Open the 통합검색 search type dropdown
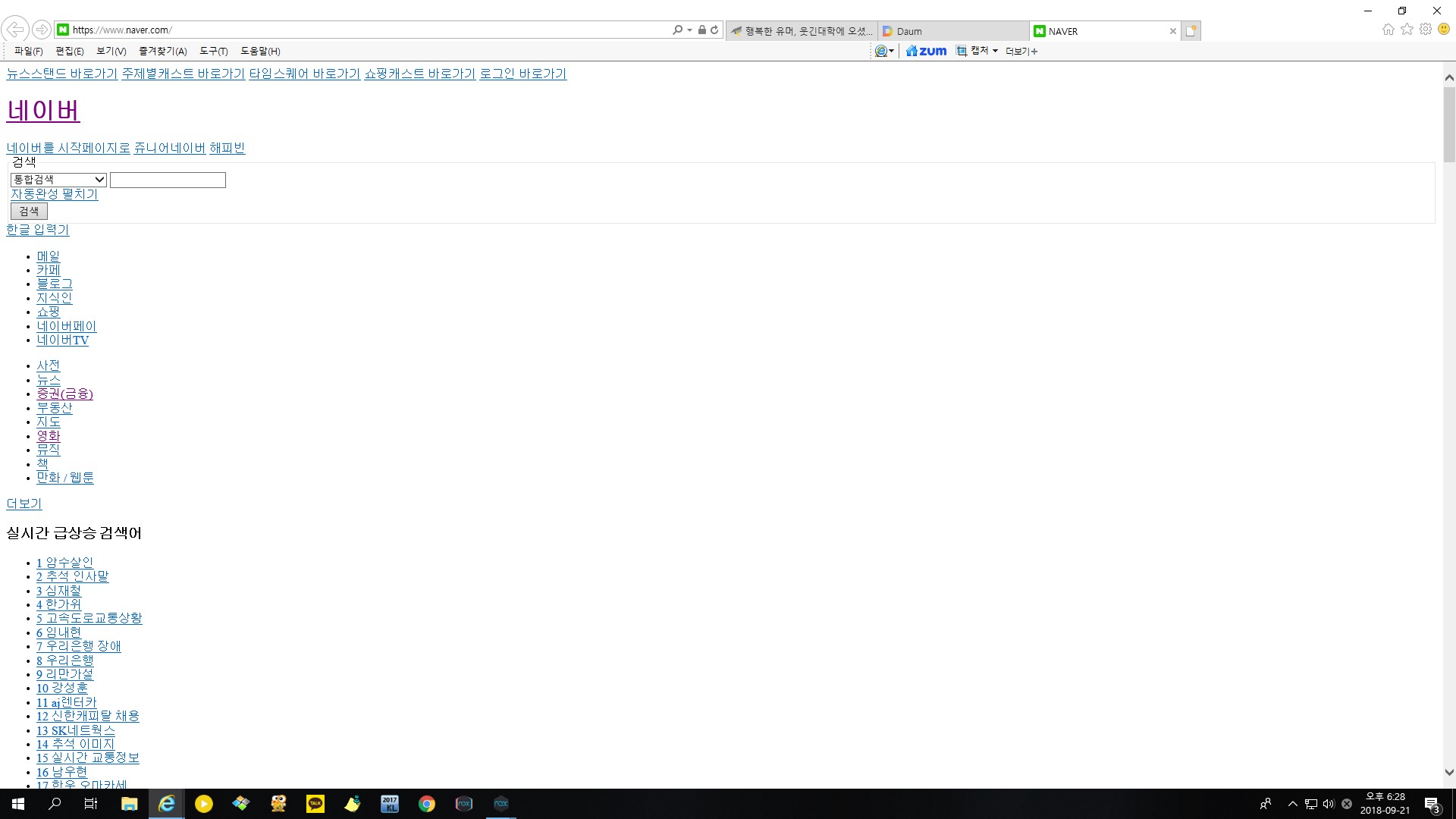The height and width of the screenshot is (819, 1456). [x=58, y=180]
